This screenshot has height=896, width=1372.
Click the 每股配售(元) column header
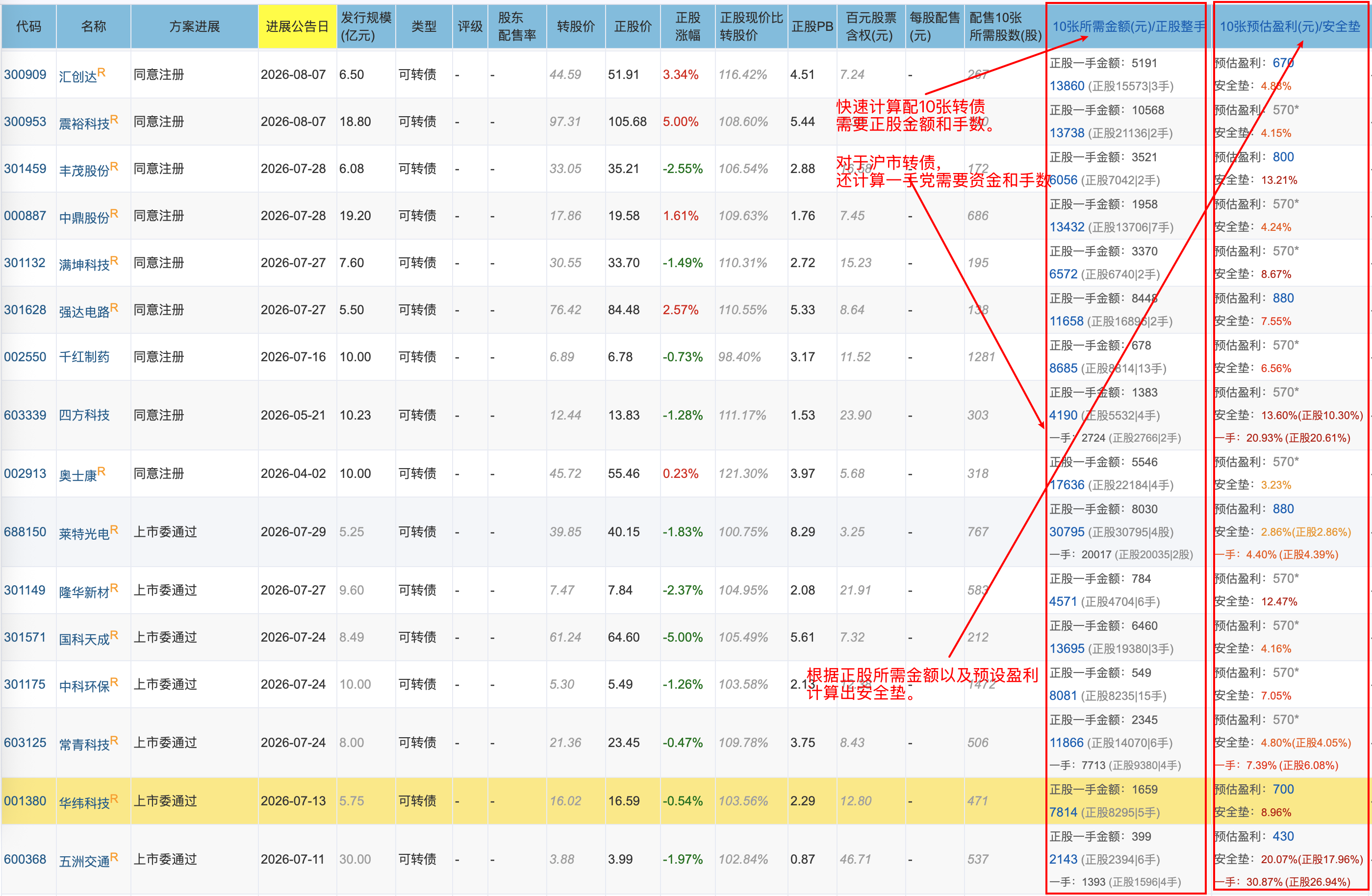pyautogui.click(x=935, y=26)
